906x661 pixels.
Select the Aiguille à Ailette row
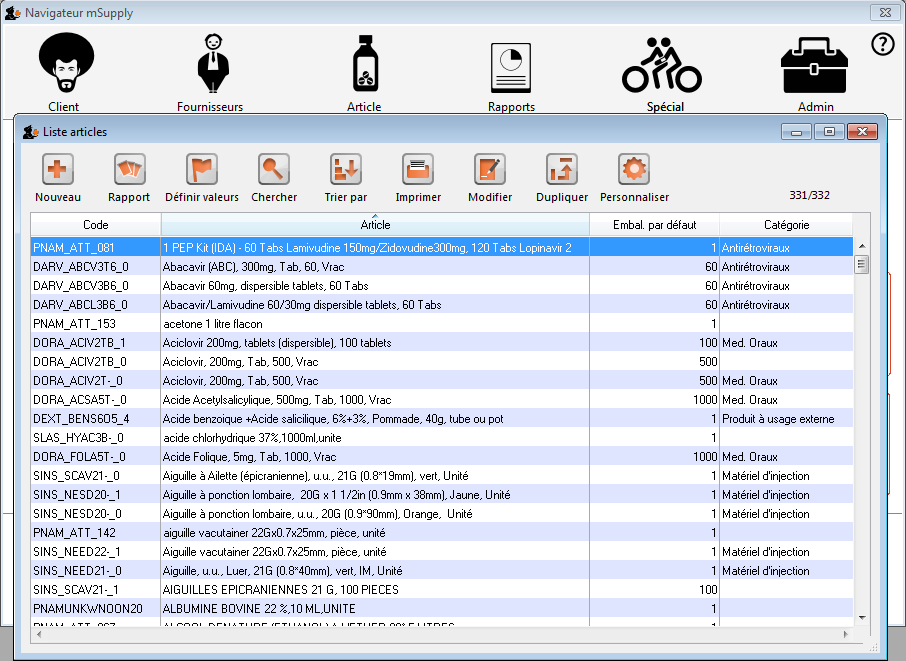click(x=442, y=476)
